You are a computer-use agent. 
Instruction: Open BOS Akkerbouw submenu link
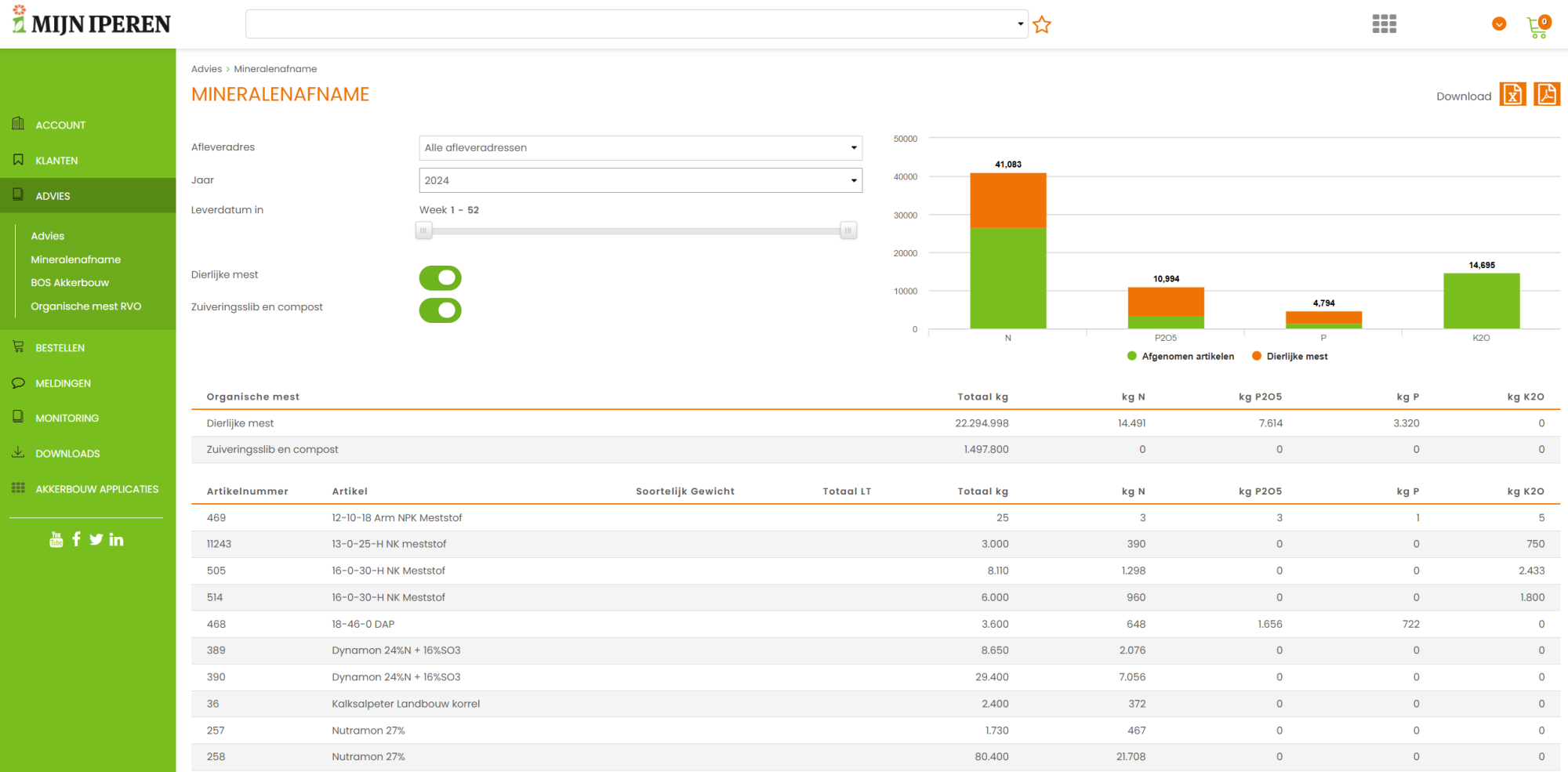click(x=70, y=283)
